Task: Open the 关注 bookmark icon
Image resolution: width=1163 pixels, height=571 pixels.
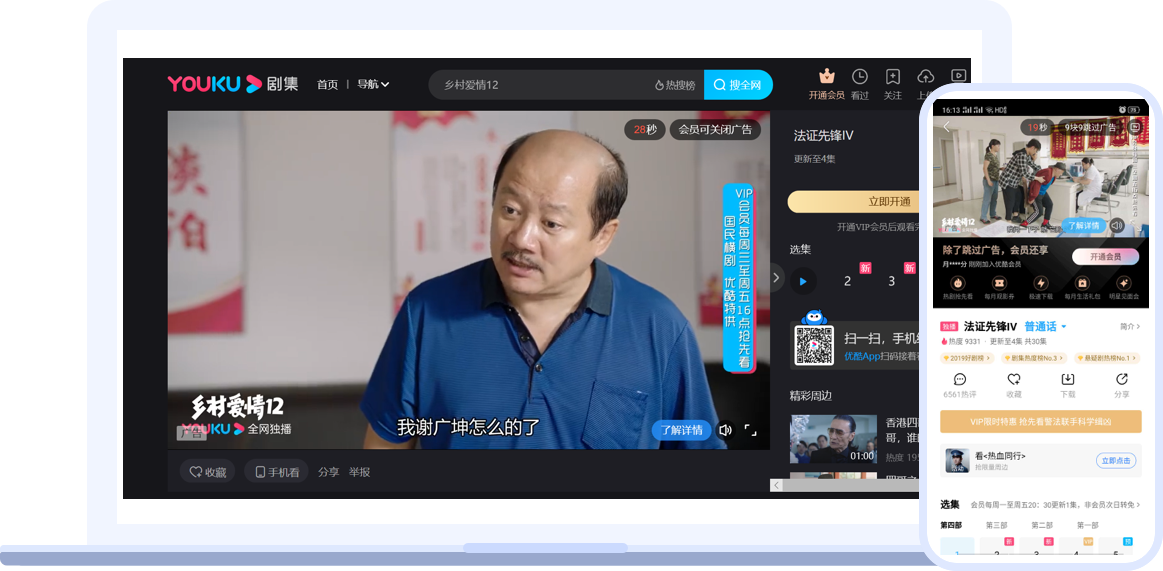Action: pyautogui.click(x=892, y=76)
